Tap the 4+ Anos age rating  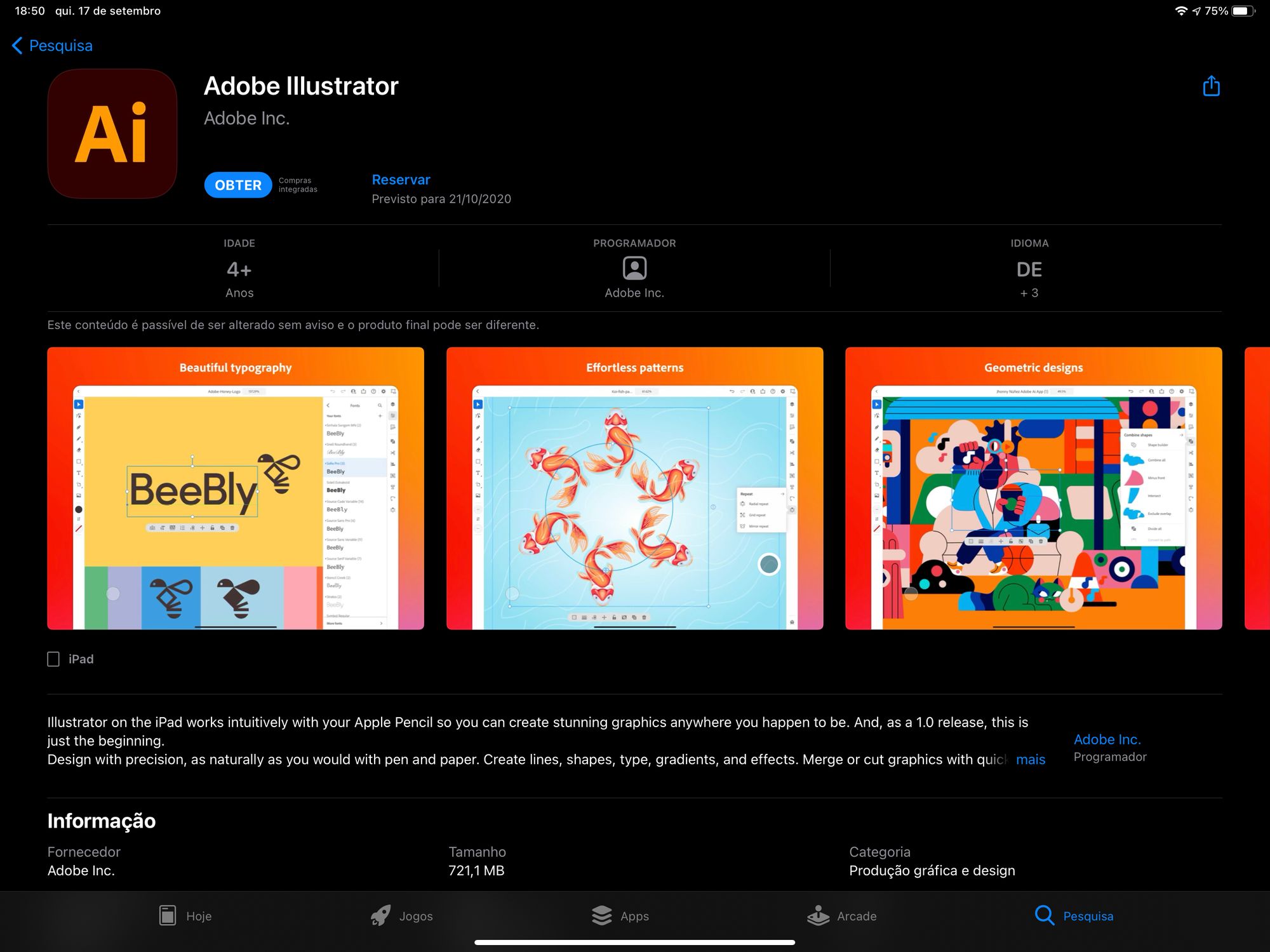(x=239, y=278)
